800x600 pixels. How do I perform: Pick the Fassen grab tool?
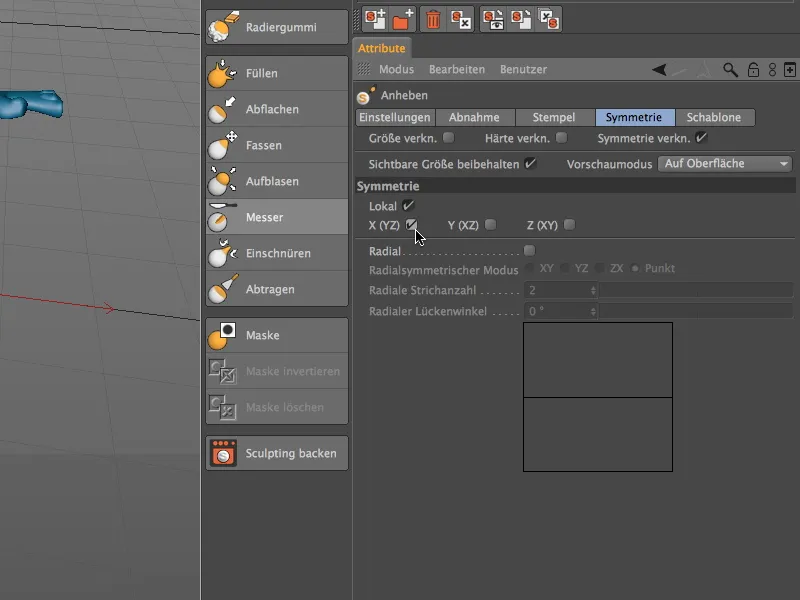point(277,145)
